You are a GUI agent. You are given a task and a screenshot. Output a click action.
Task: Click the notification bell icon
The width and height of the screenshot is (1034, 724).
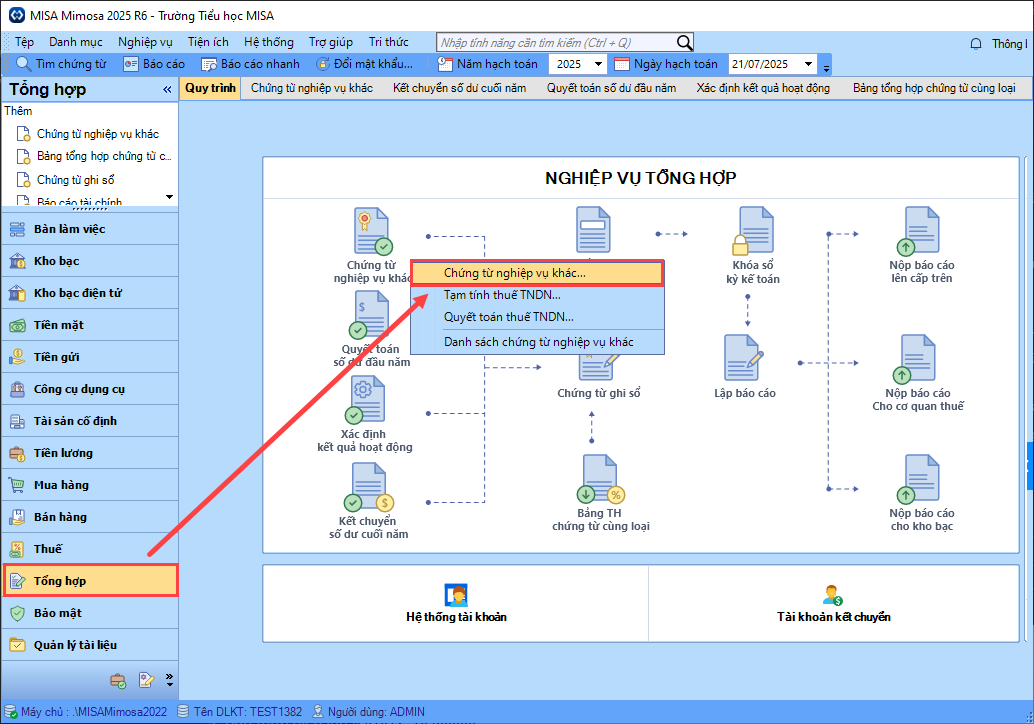976,44
